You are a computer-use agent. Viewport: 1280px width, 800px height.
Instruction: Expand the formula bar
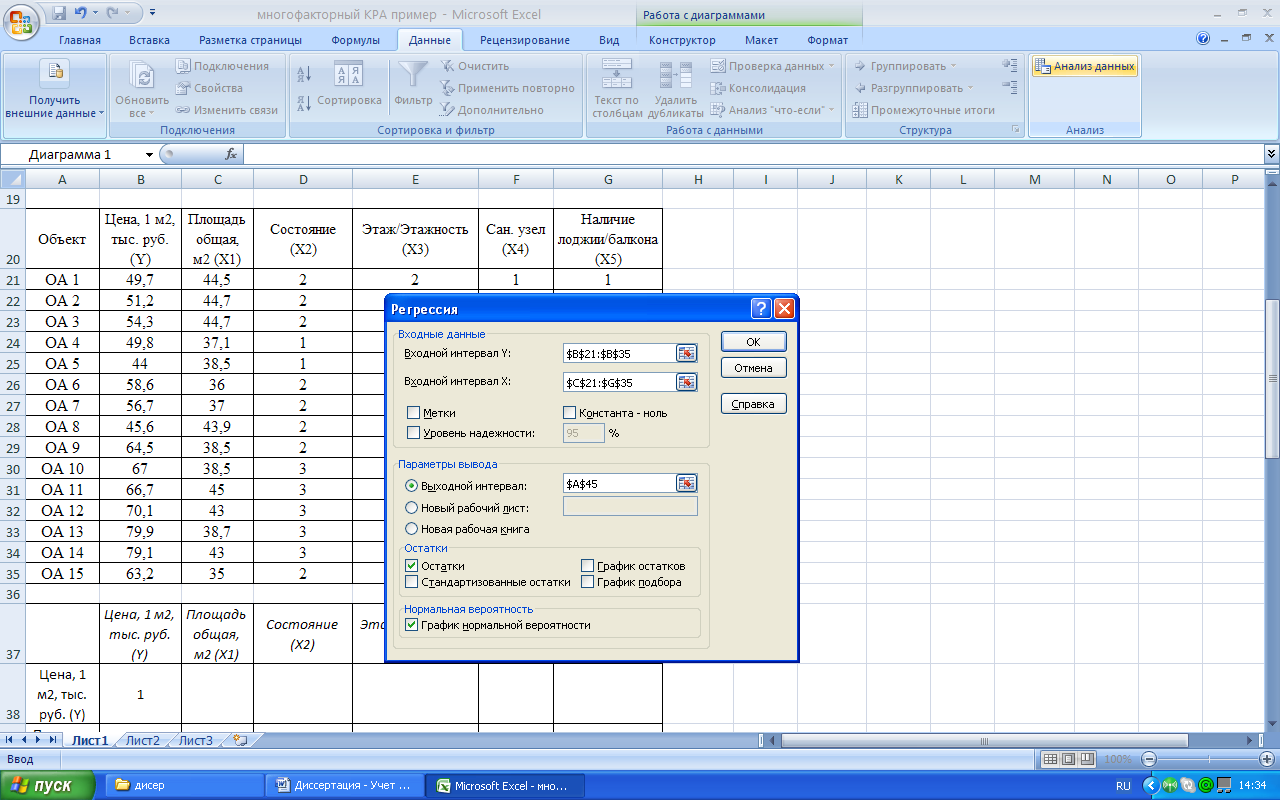pyautogui.click(x=1271, y=154)
